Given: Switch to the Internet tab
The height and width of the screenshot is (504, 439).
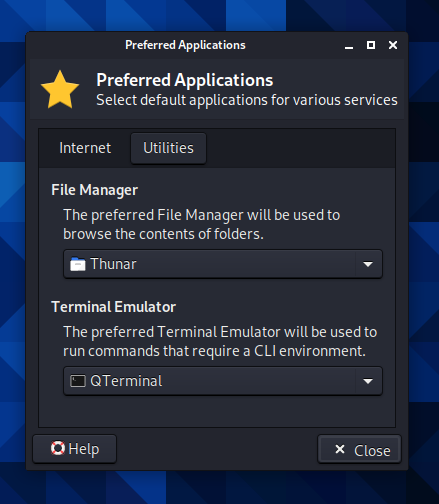Looking at the screenshot, I should (x=85, y=148).
